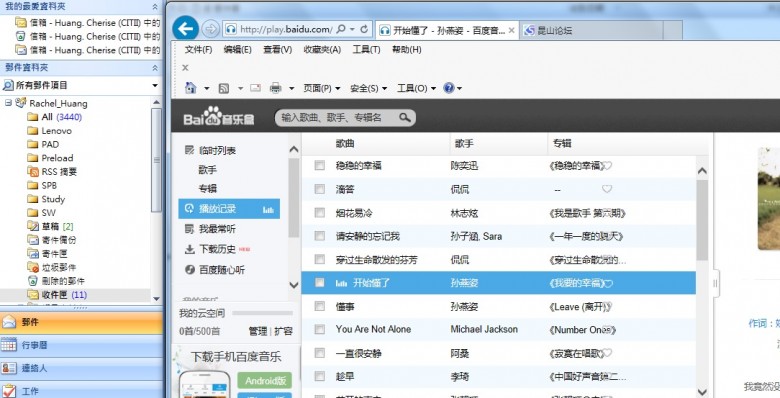Viewport: 780px width, 398px height.
Task: Open the 所有郵件項目 dropdown
Action: pyautogui.click(x=155, y=86)
